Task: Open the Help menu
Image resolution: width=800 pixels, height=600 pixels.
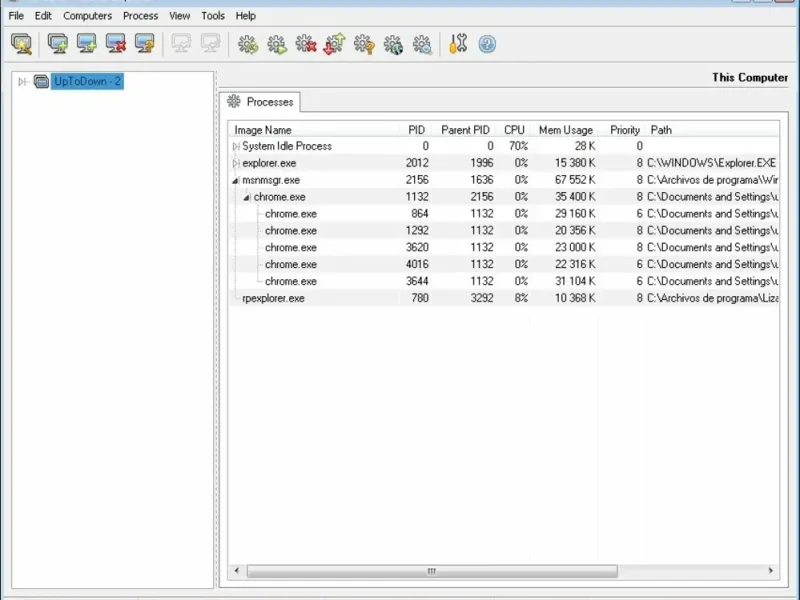Action: coord(245,16)
